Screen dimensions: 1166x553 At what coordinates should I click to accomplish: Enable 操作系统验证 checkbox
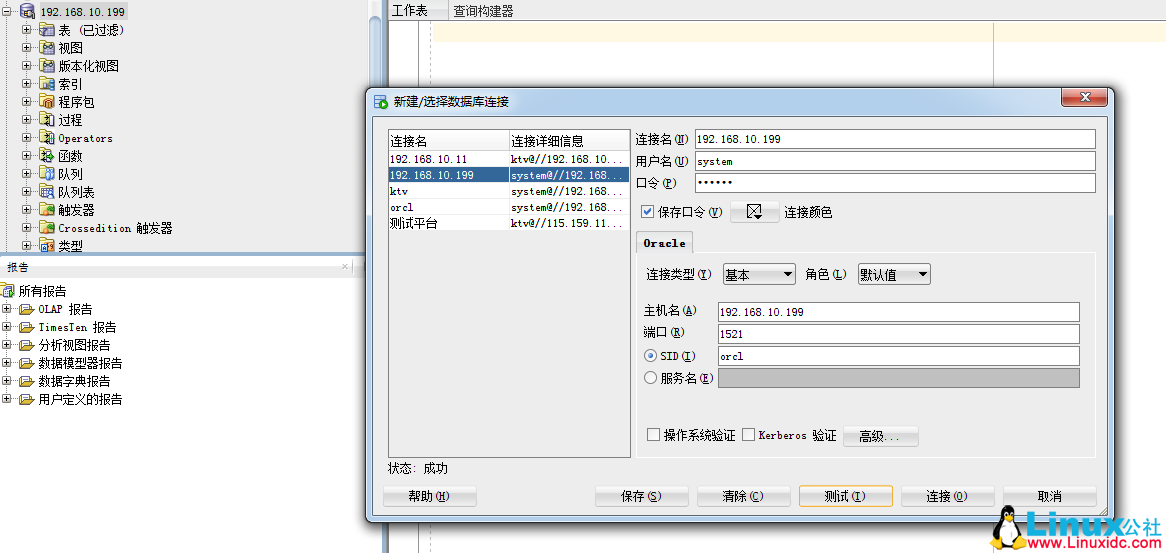pos(653,435)
